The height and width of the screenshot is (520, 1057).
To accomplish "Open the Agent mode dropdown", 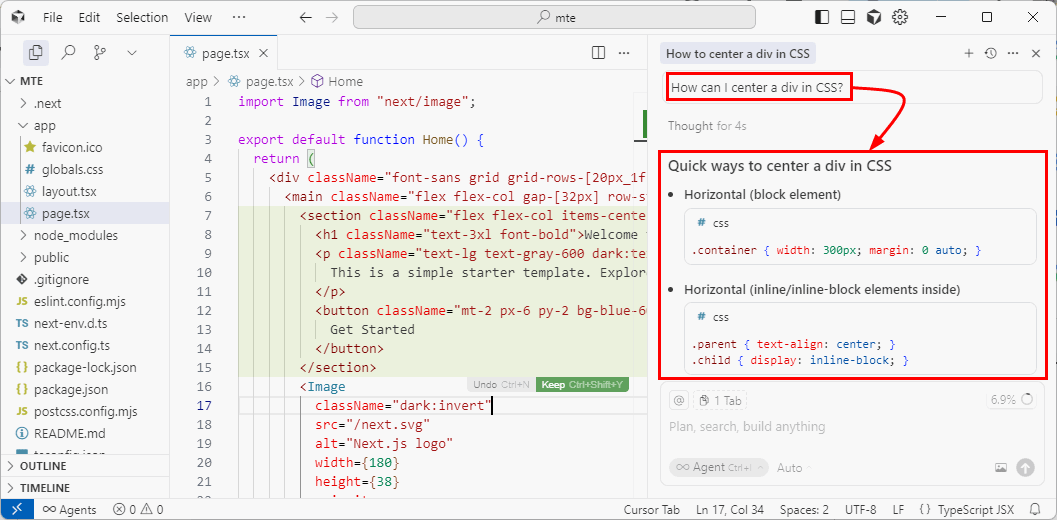I will 718,467.
